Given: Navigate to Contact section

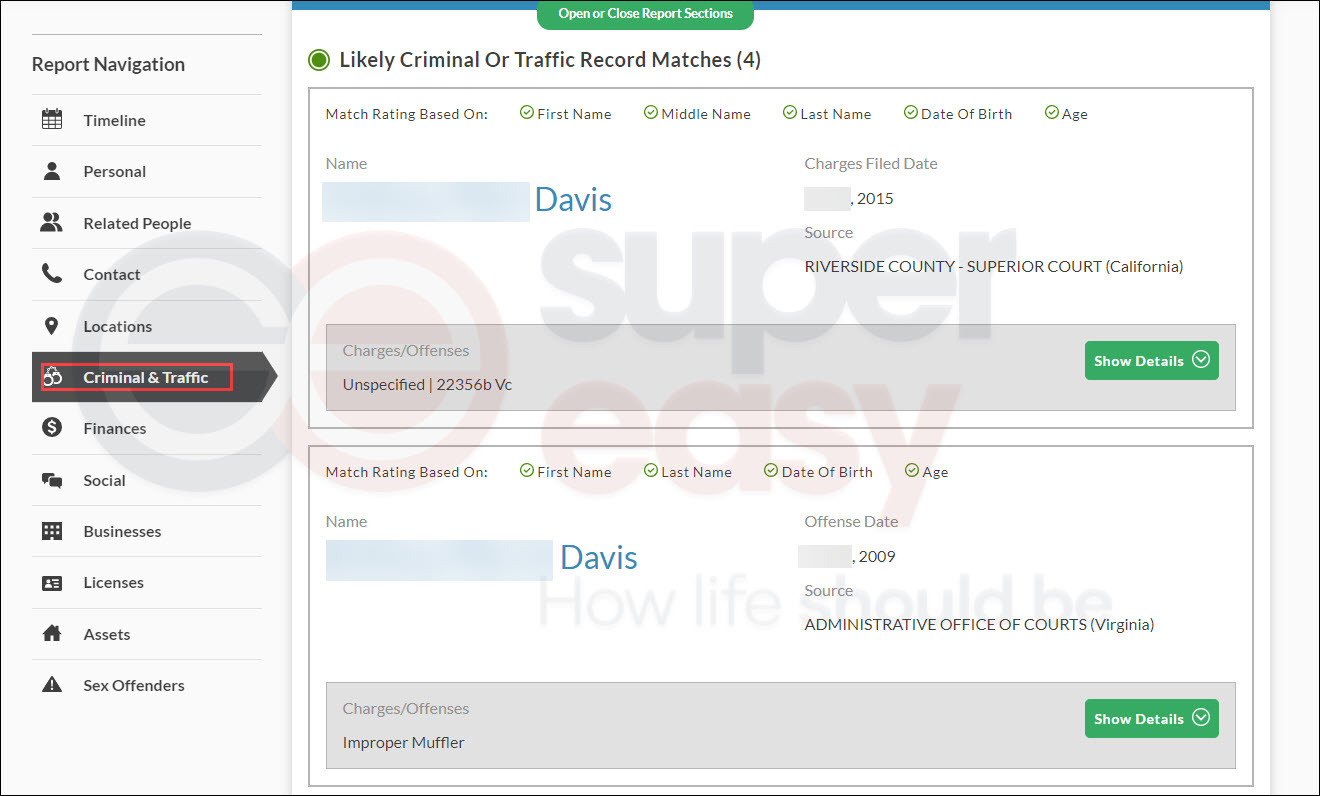Looking at the screenshot, I should pos(146,274).
